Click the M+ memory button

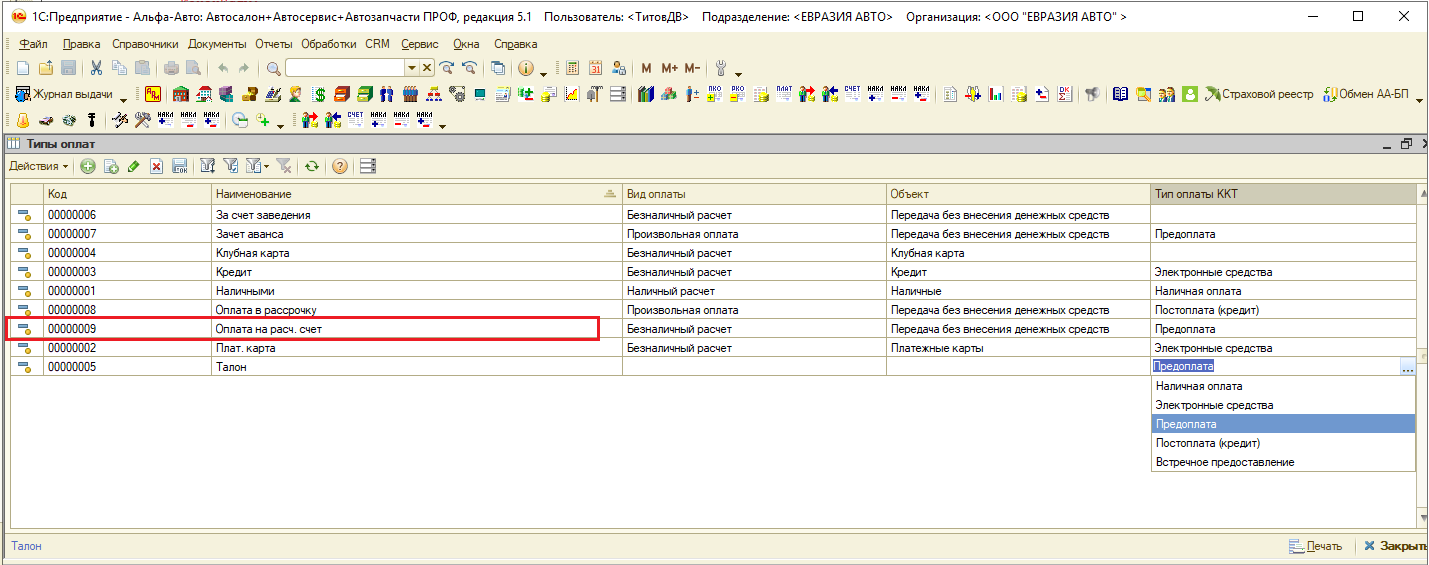pyautogui.click(x=669, y=68)
